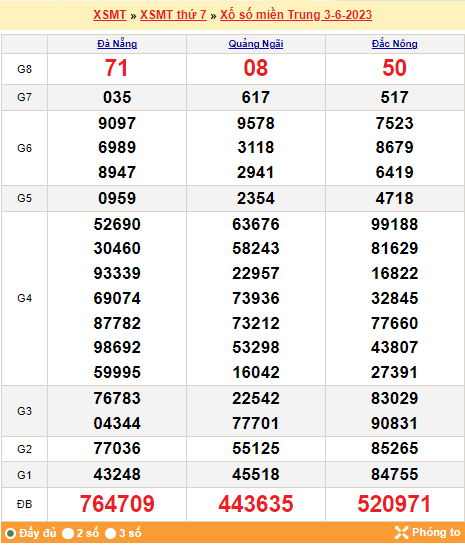The width and height of the screenshot is (465, 545).
Task: Select the 2 số radio option
Action: point(67,533)
